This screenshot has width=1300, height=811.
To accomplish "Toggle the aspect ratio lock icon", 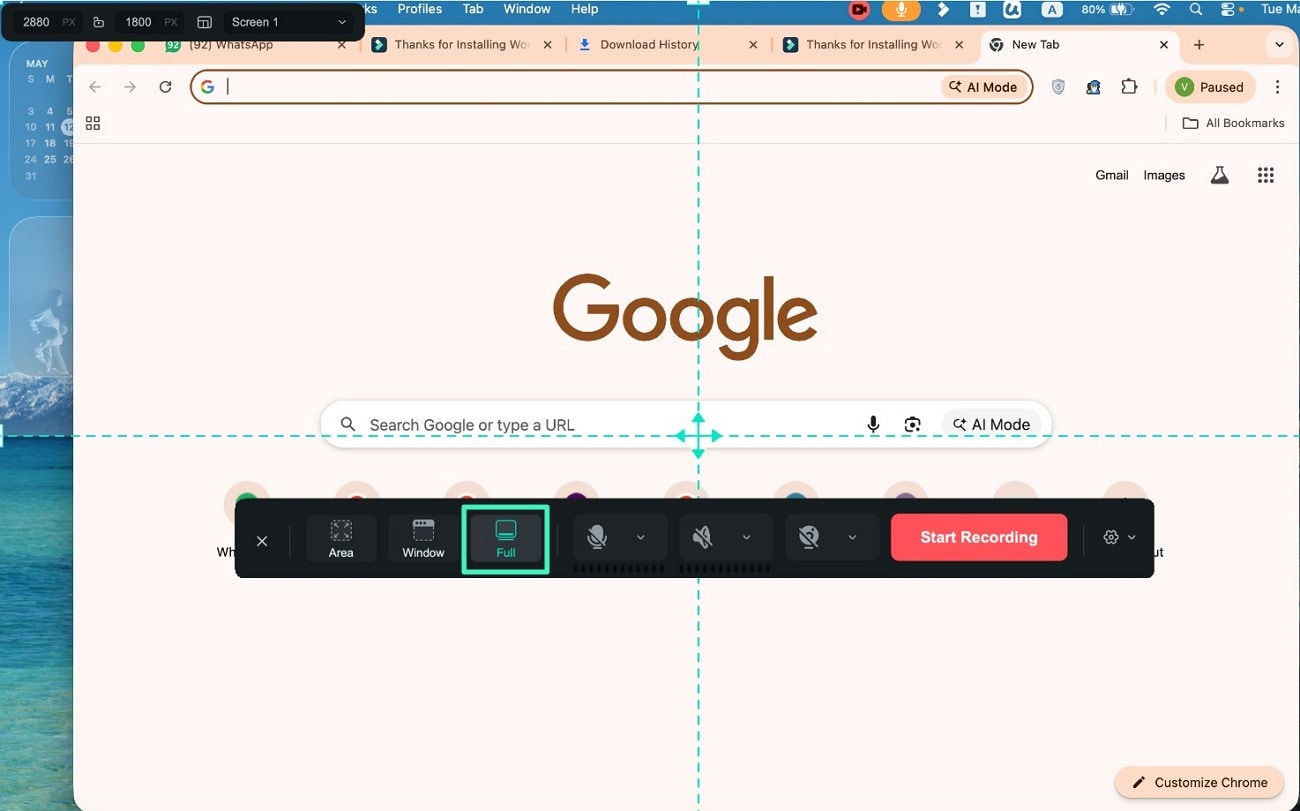I will [x=98, y=22].
